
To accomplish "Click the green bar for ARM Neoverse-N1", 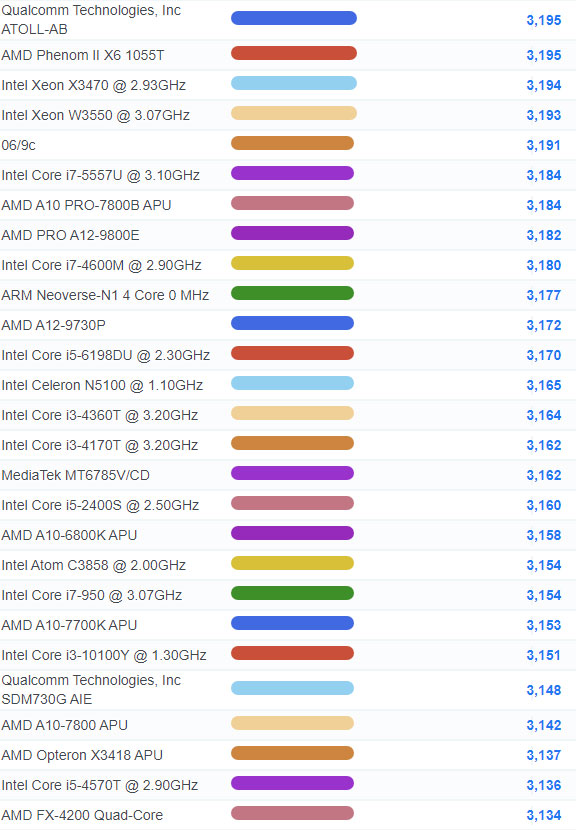I will (x=292, y=293).
